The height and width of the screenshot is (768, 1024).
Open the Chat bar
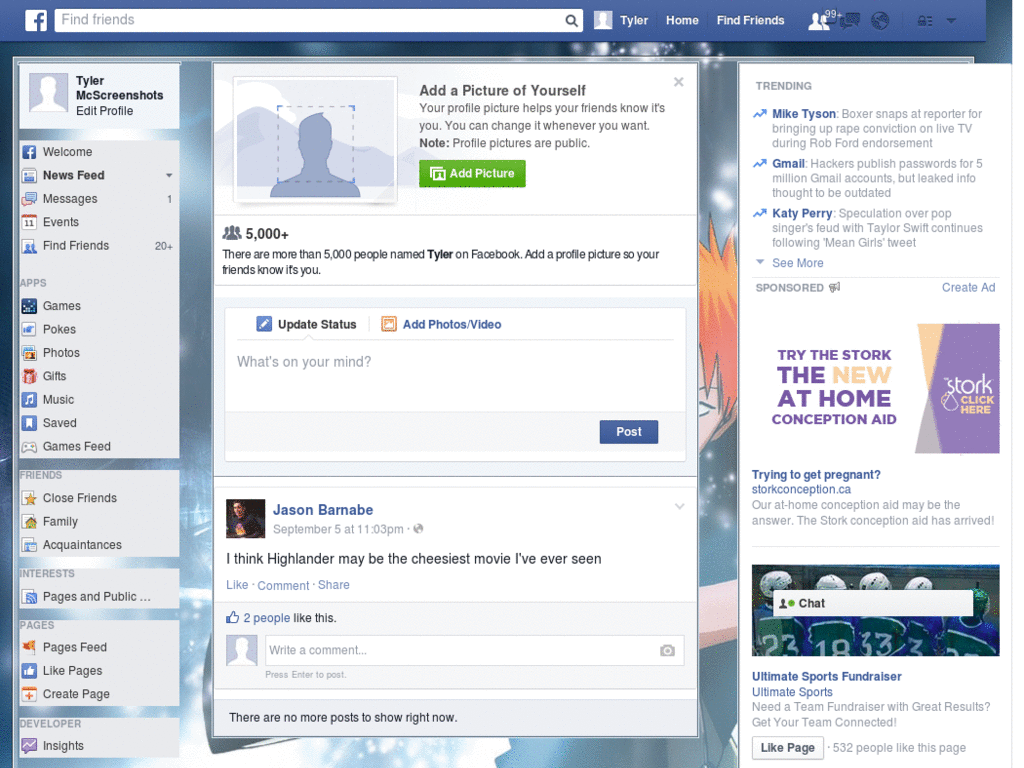pyautogui.click(x=872, y=603)
